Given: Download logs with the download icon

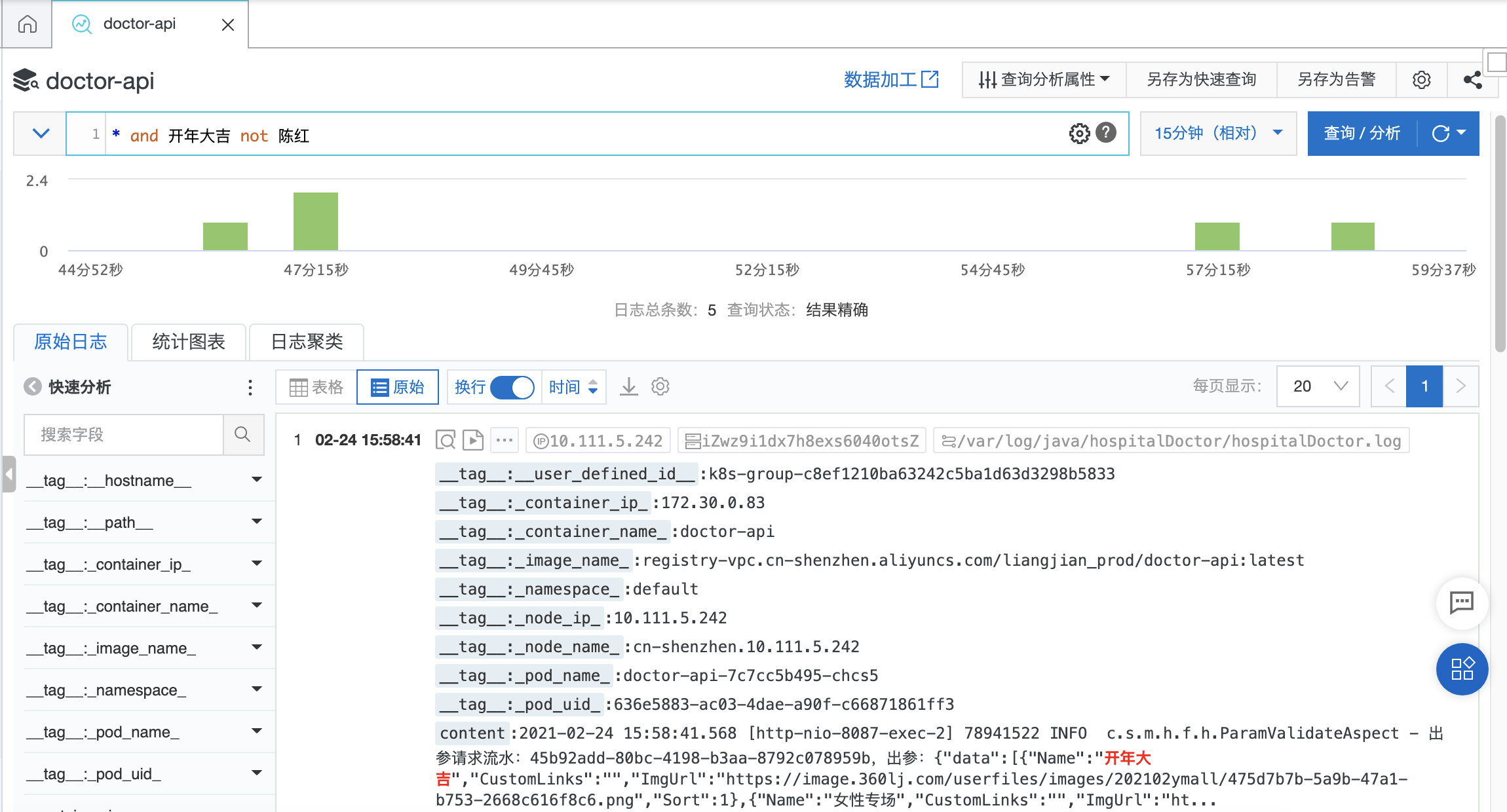Looking at the screenshot, I should [x=628, y=386].
